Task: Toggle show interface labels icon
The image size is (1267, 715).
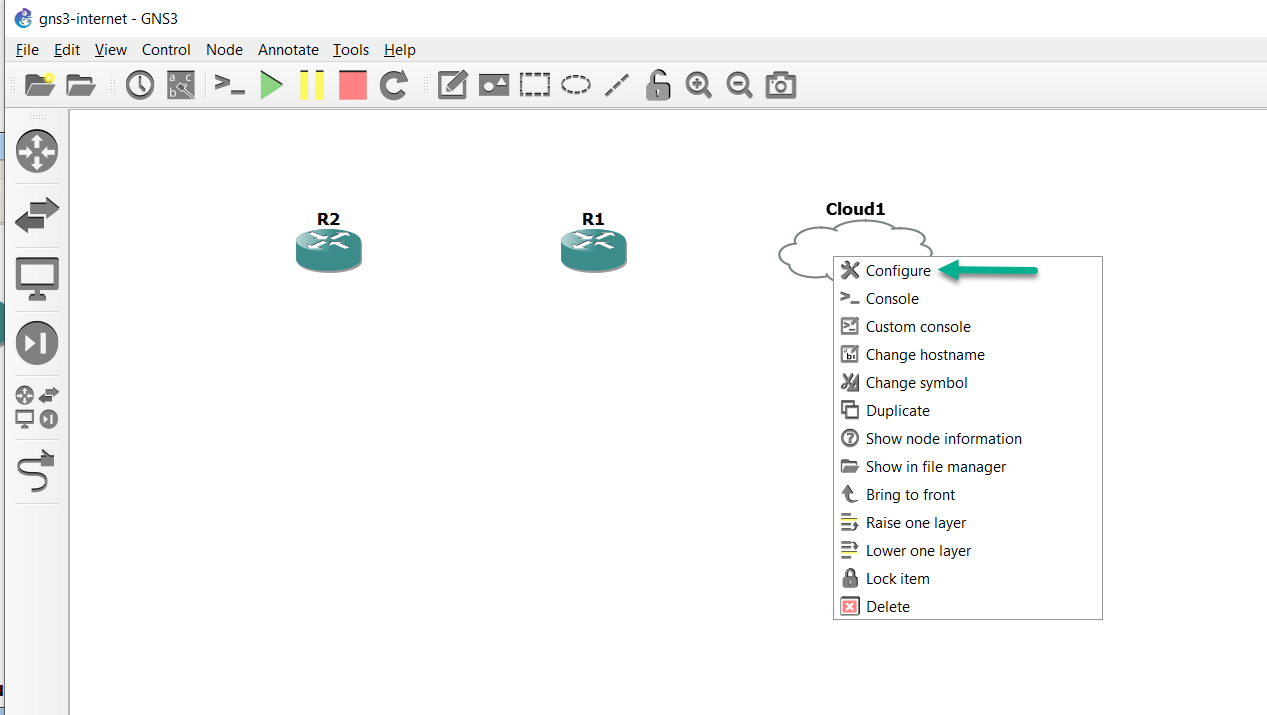Action: (181, 85)
